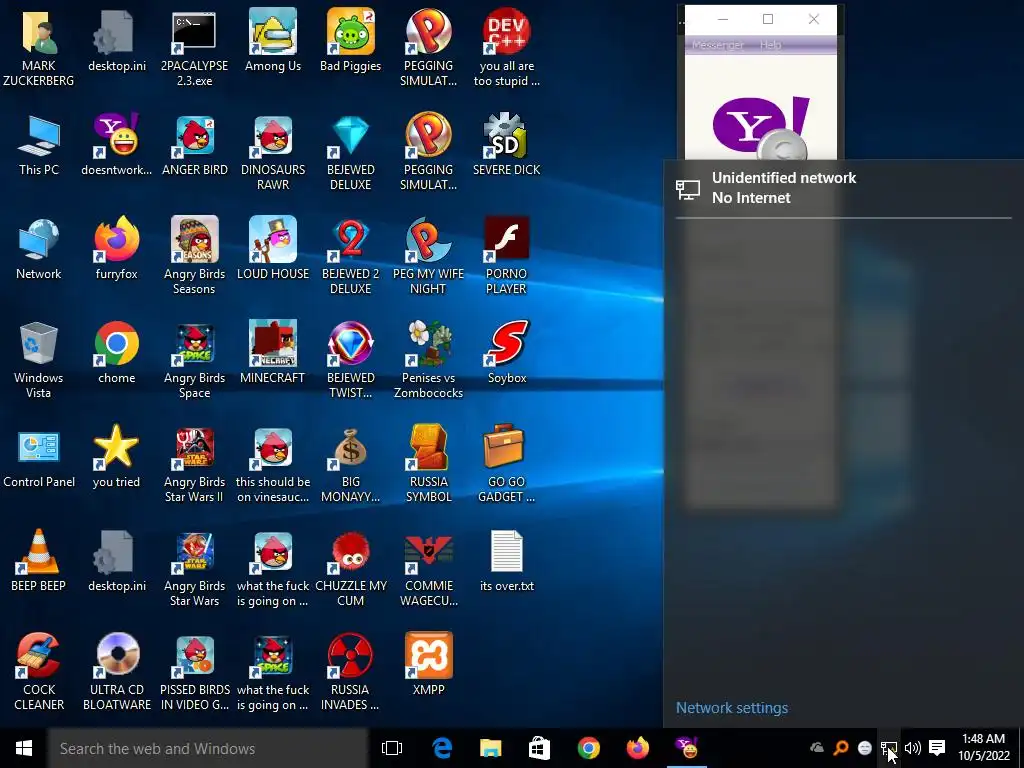Open Task View from the taskbar
The height and width of the screenshot is (768, 1024).
click(392, 748)
